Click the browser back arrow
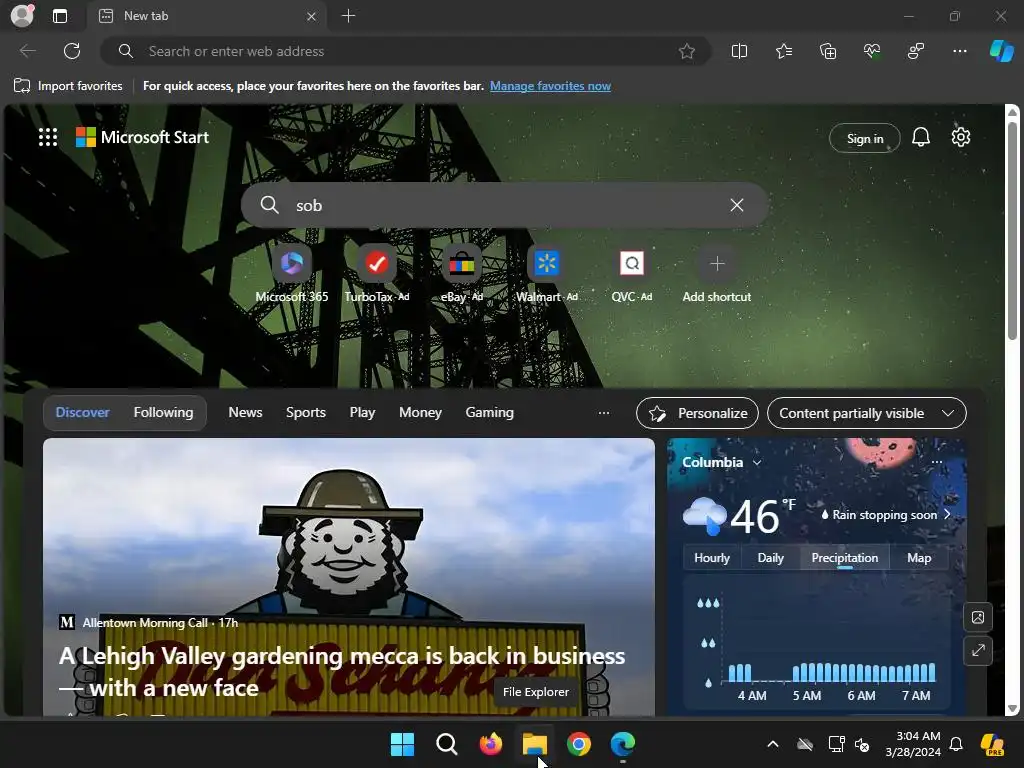 27,51
